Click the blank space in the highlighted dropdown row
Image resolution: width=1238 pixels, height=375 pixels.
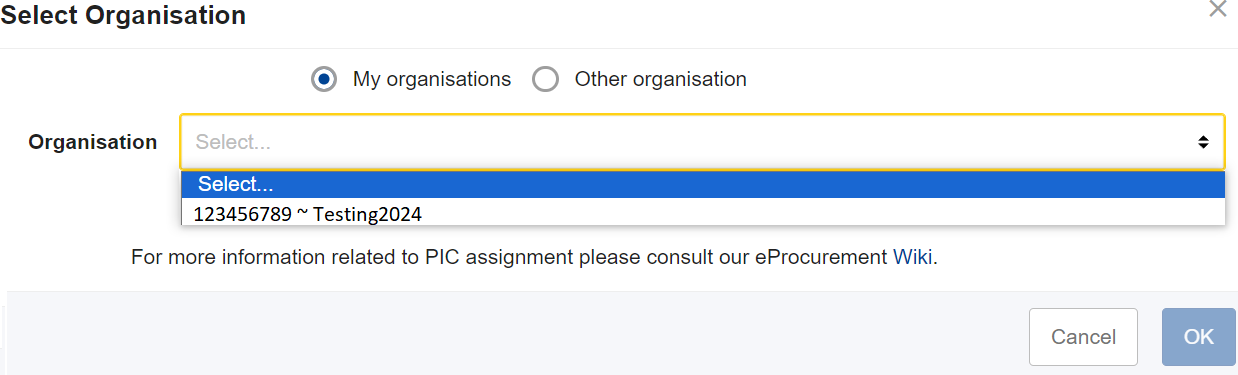tap(750, 184)
